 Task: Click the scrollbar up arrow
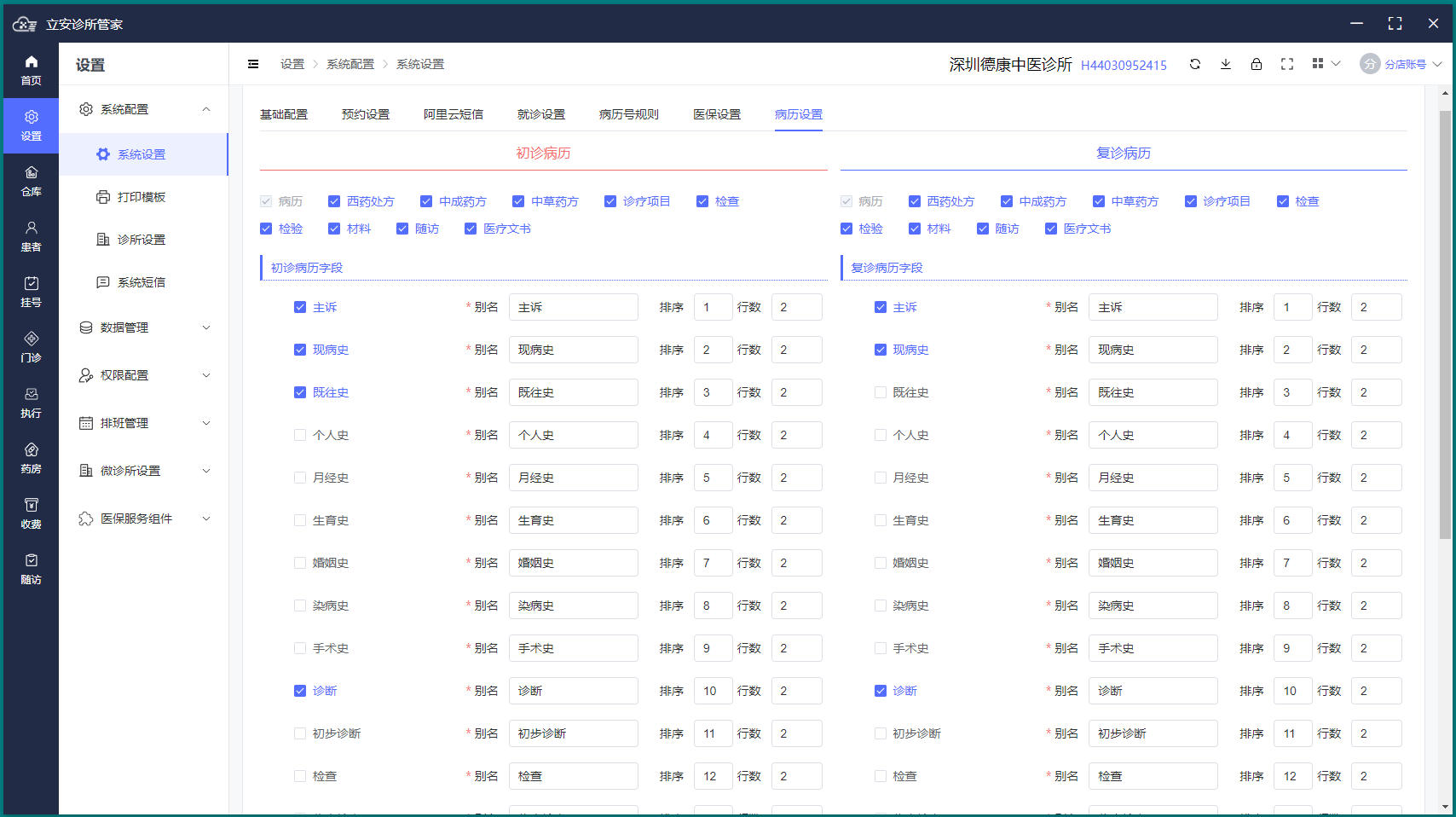pos(1445,93)
